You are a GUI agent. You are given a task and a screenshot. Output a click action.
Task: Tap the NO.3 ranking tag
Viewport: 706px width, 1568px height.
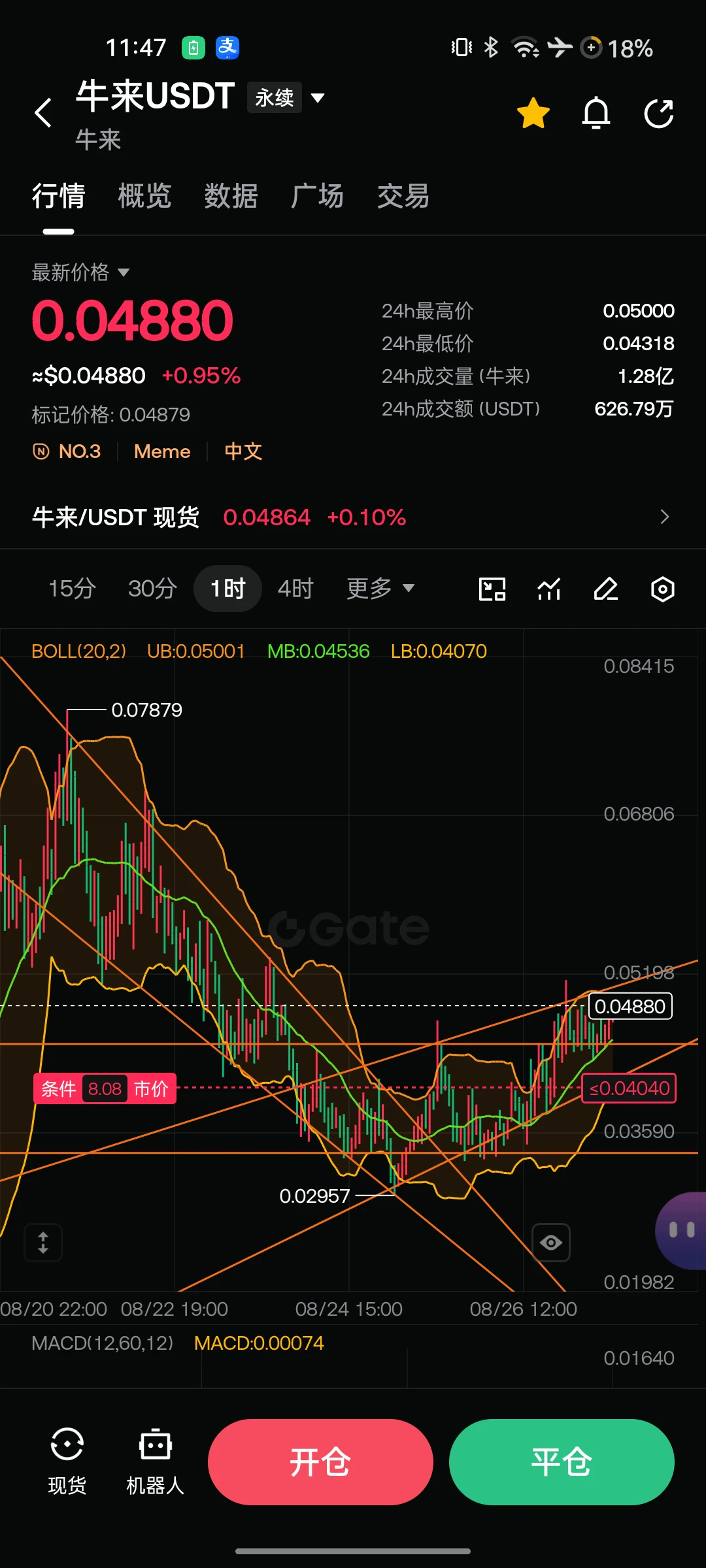(67, 451)
